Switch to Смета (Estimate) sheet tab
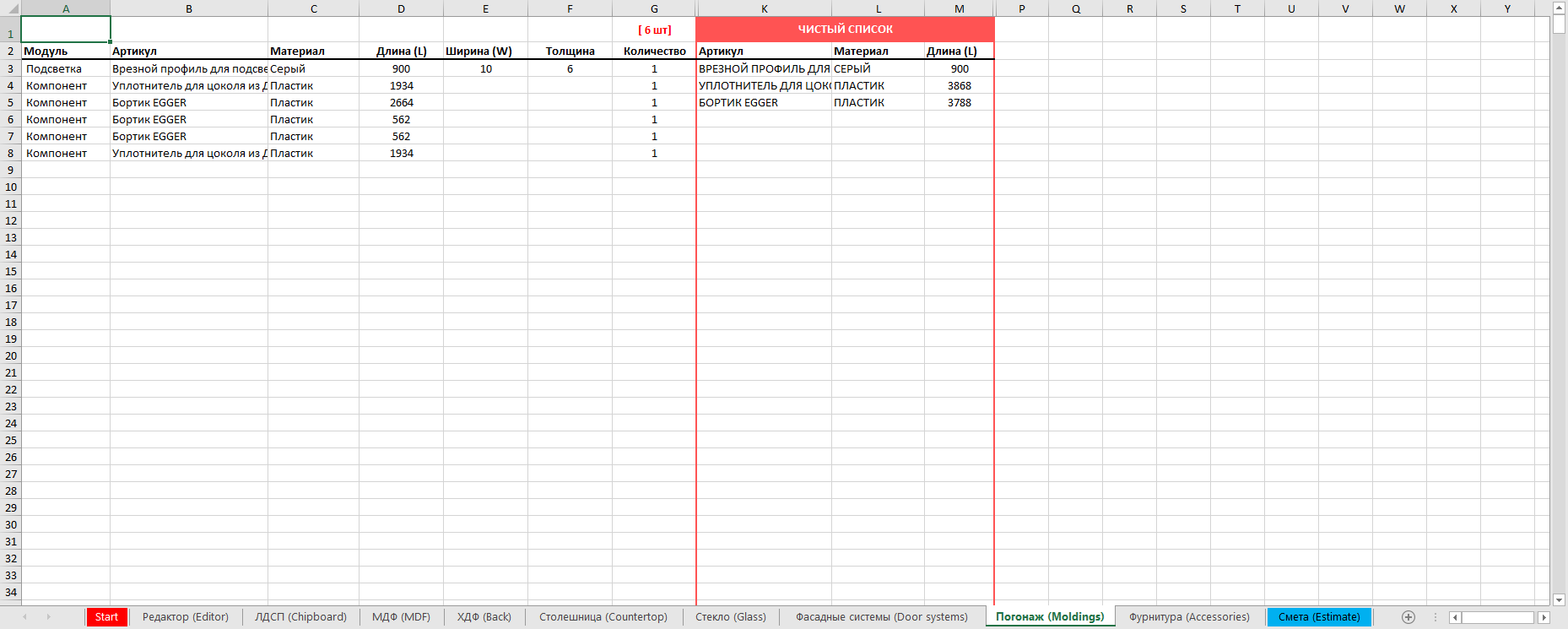 1318,617
